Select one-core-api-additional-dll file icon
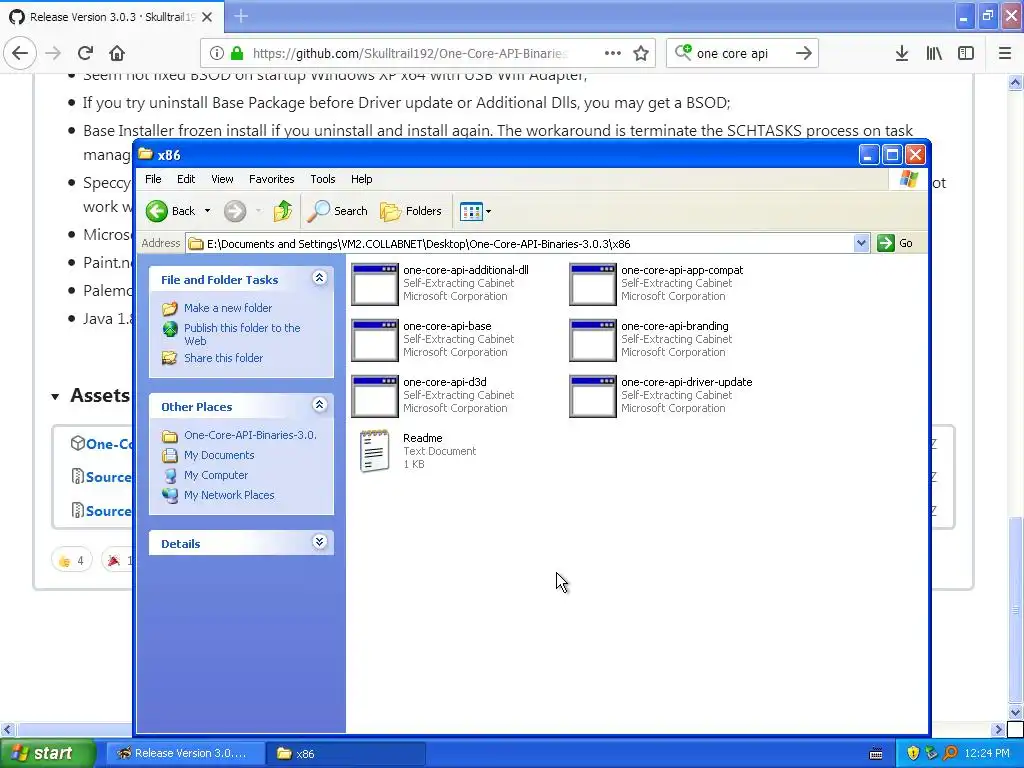 pos(375,284)
